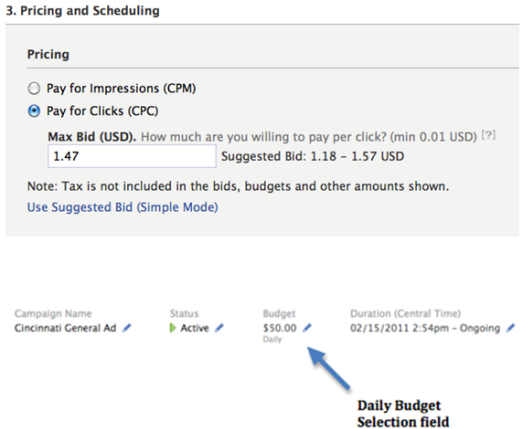Click the Pay for Clicks (CPC) label
522x429 pixels.
(x=102, y=111)
